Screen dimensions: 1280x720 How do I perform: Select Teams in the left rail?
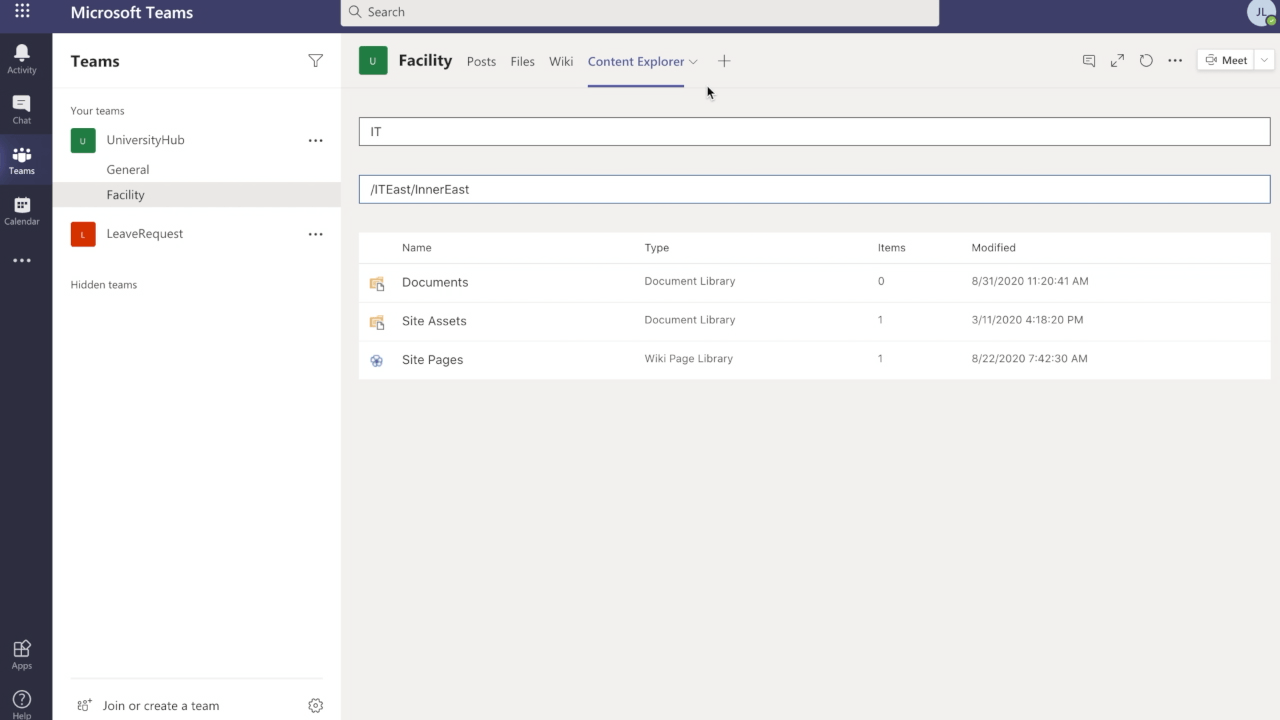pos(22,160)
